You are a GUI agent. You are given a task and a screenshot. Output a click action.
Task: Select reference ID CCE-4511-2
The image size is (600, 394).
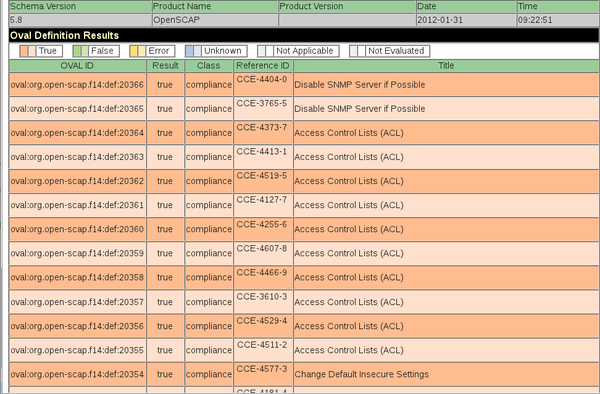point(262,345)
